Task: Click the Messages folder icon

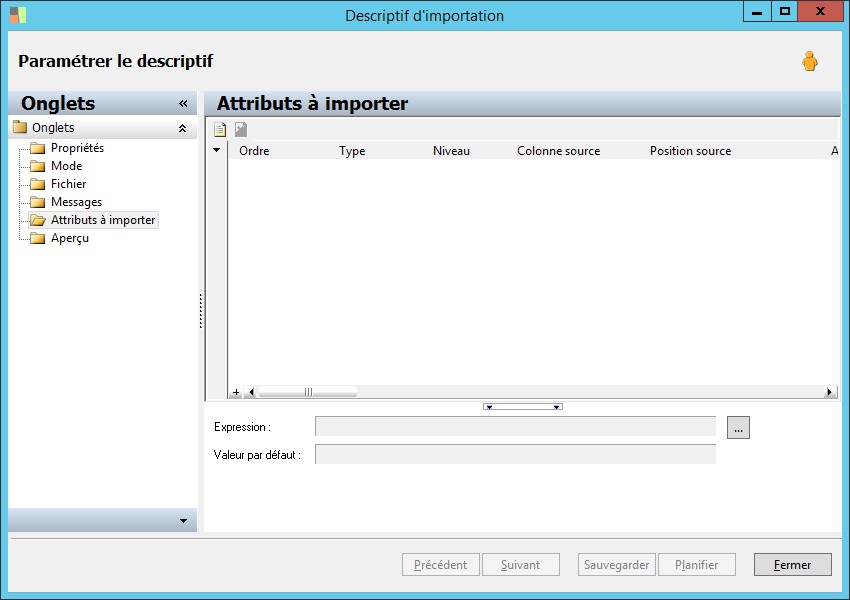Action: [37, 202]
